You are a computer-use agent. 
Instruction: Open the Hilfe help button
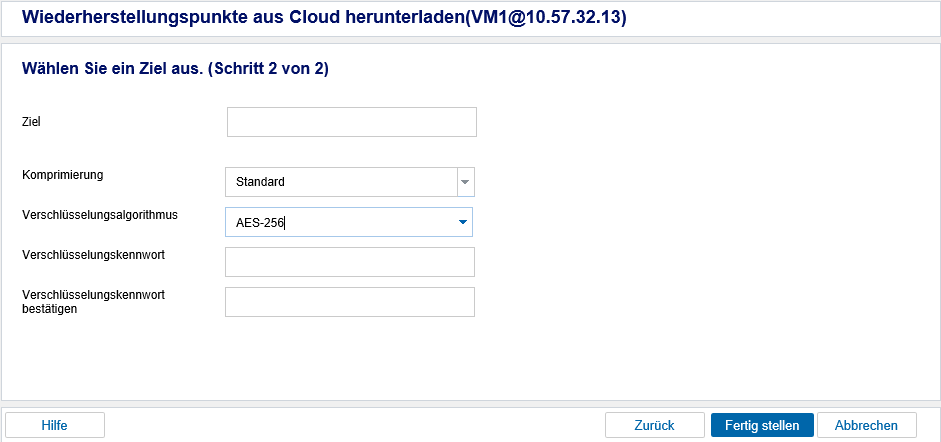(55, 425)
